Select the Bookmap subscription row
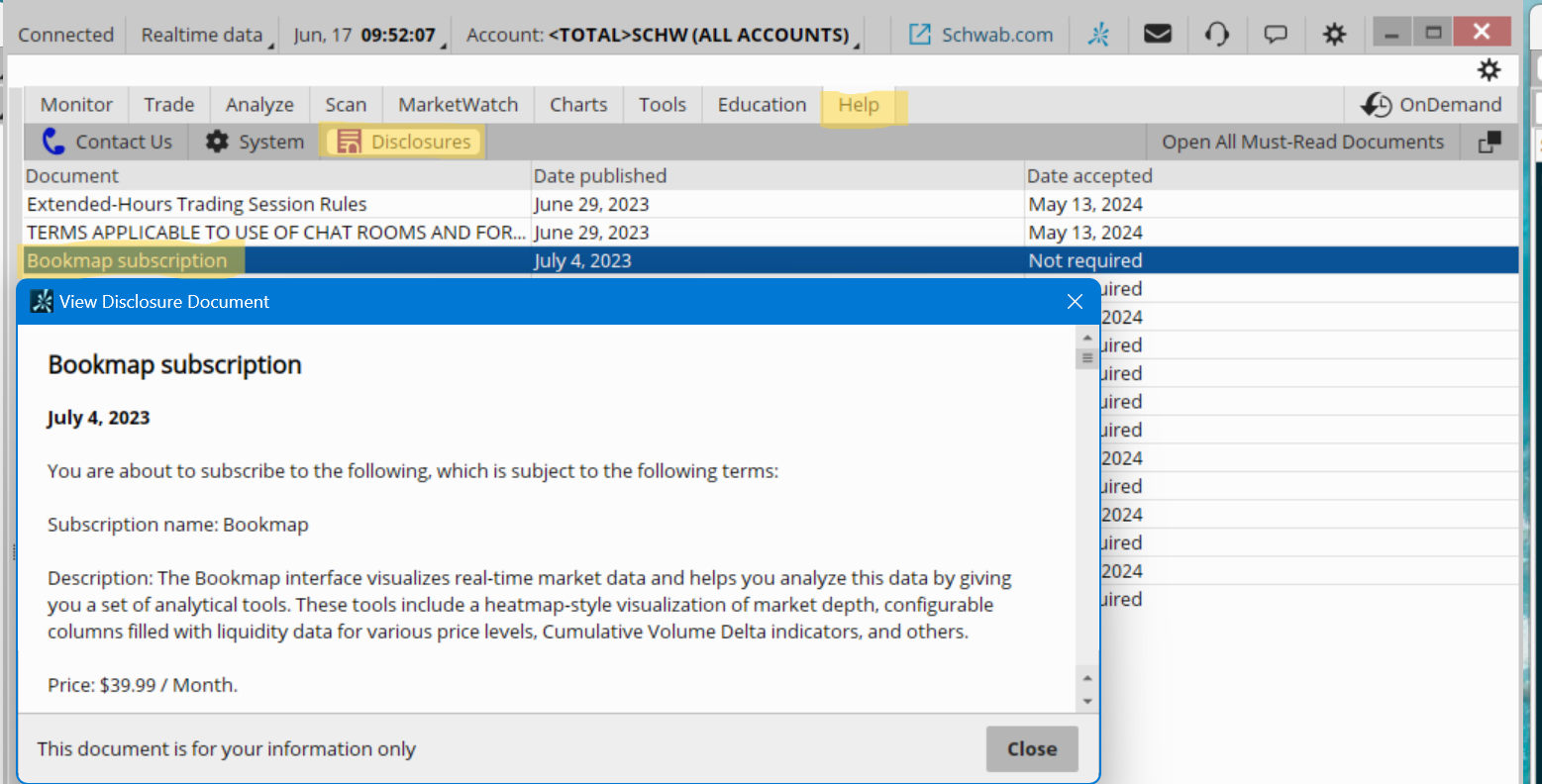Screen dimensions: 1542x784 pos(771,260)
